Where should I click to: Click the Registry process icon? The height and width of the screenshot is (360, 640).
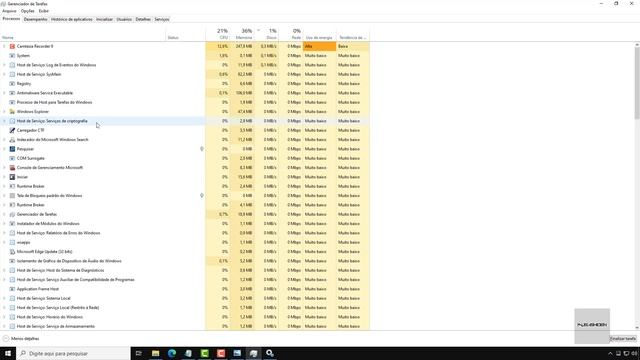coord(12,84)
